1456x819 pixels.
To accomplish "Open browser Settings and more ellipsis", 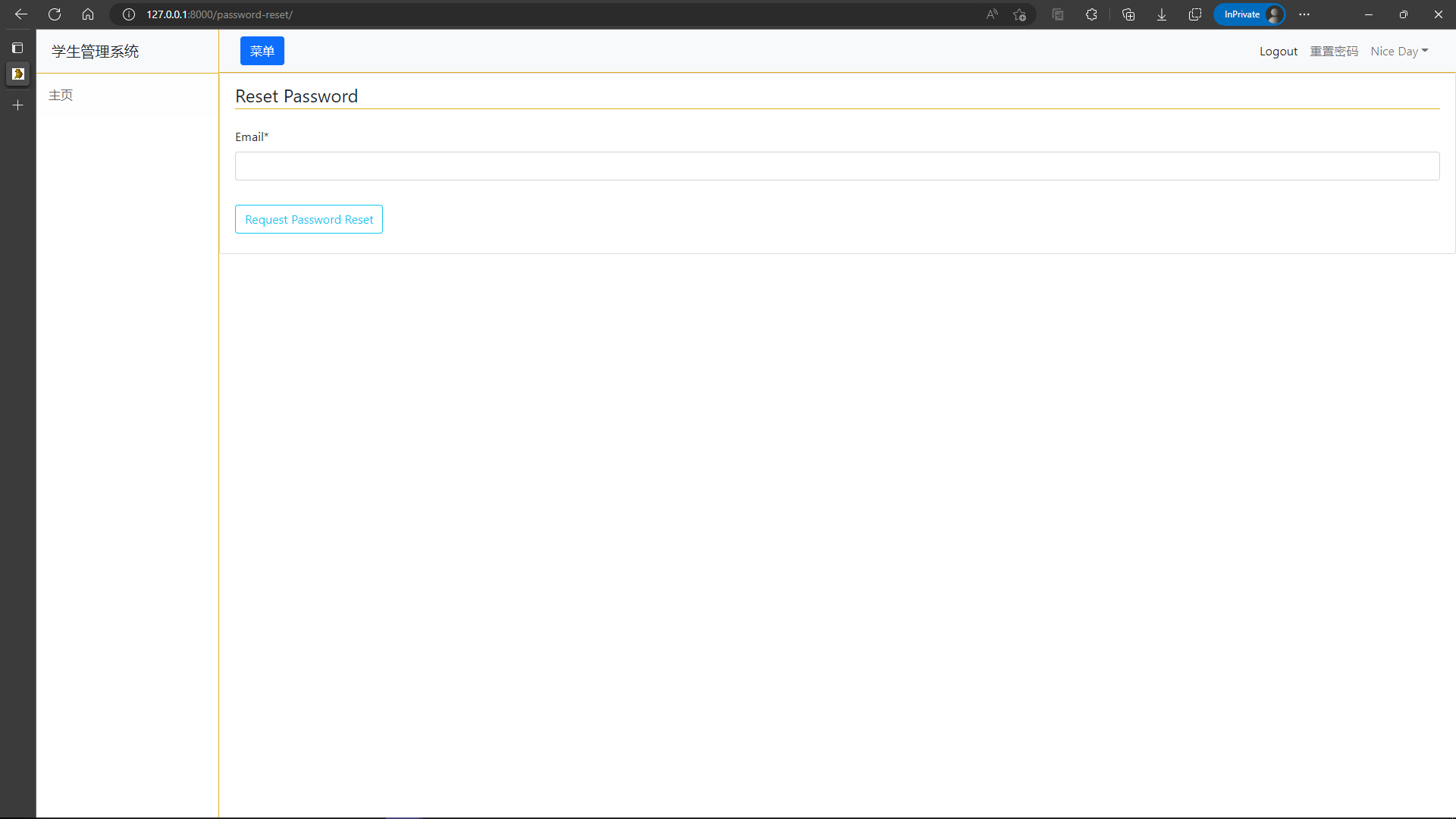I will [1304, 14].
